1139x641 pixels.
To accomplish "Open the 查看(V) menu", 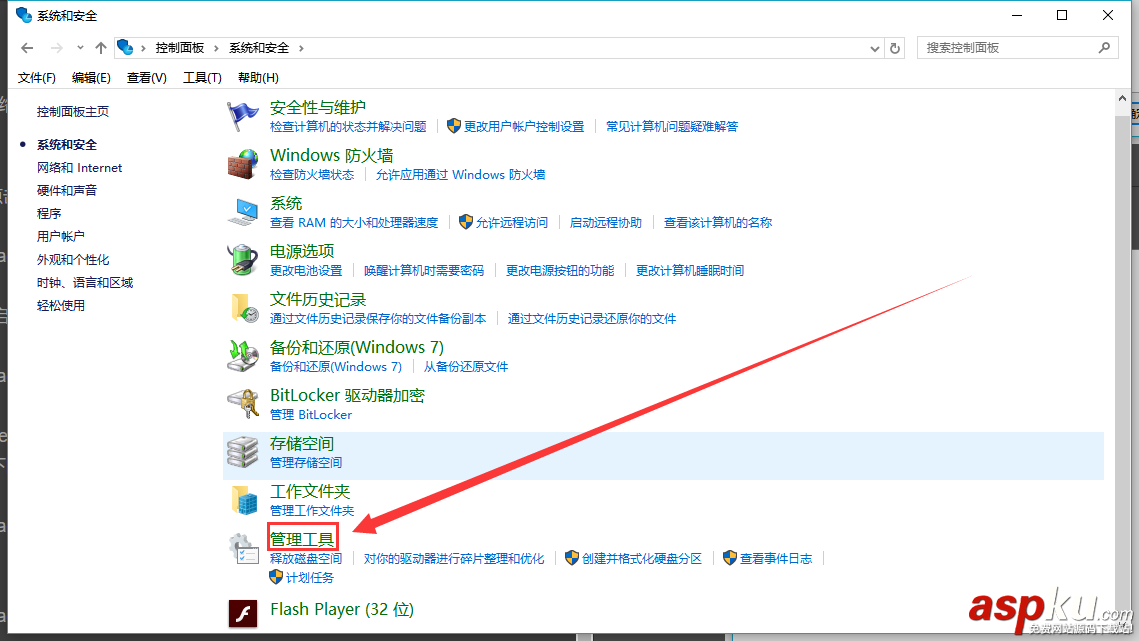I will tap(146, 77).
